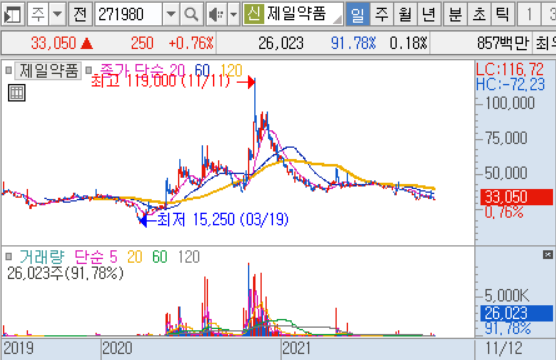The image size is (556, 360).
Task: Click the change rate +0.76%
Action: 191,43
